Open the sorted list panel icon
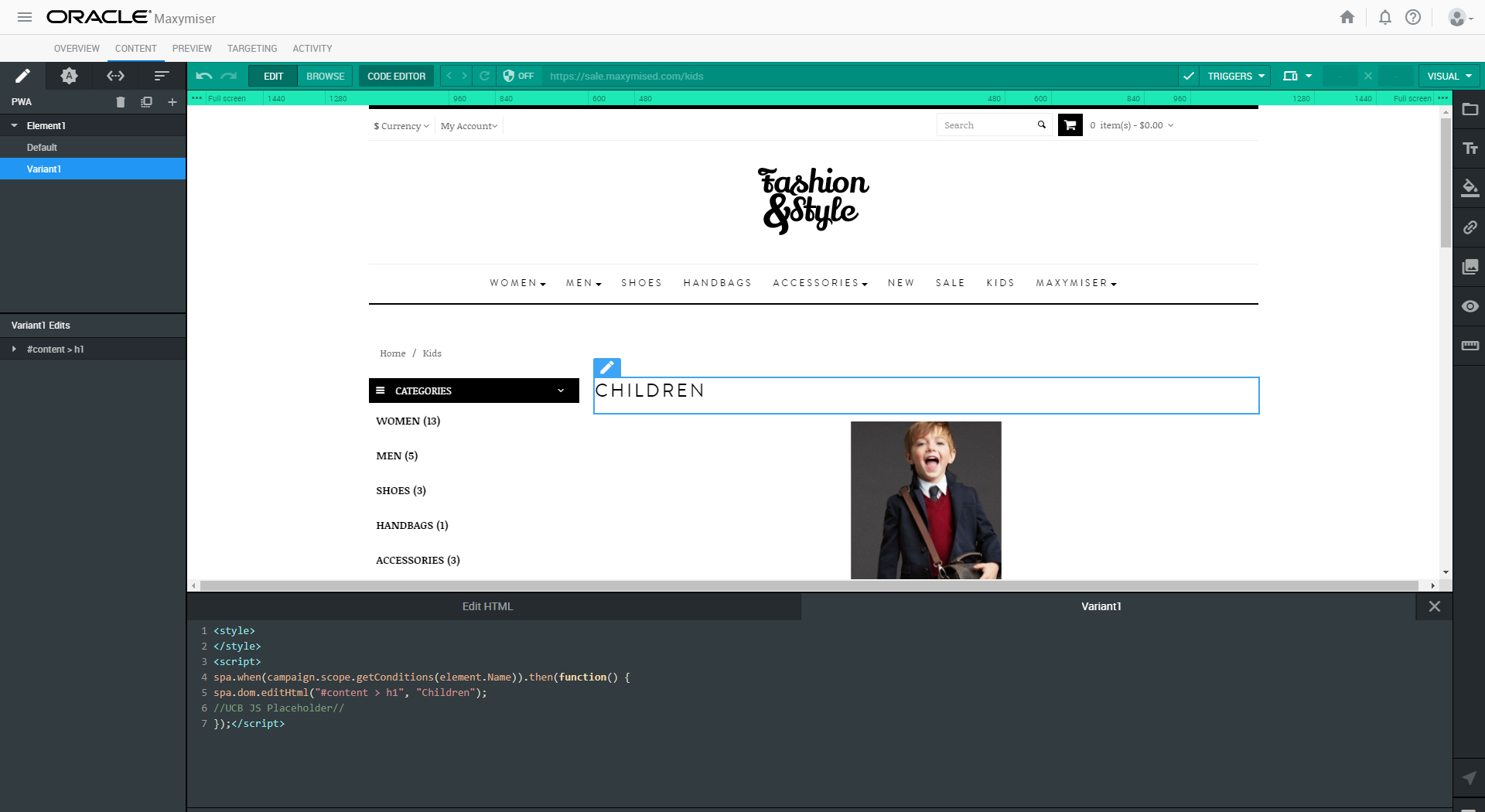 coord(162,76)
